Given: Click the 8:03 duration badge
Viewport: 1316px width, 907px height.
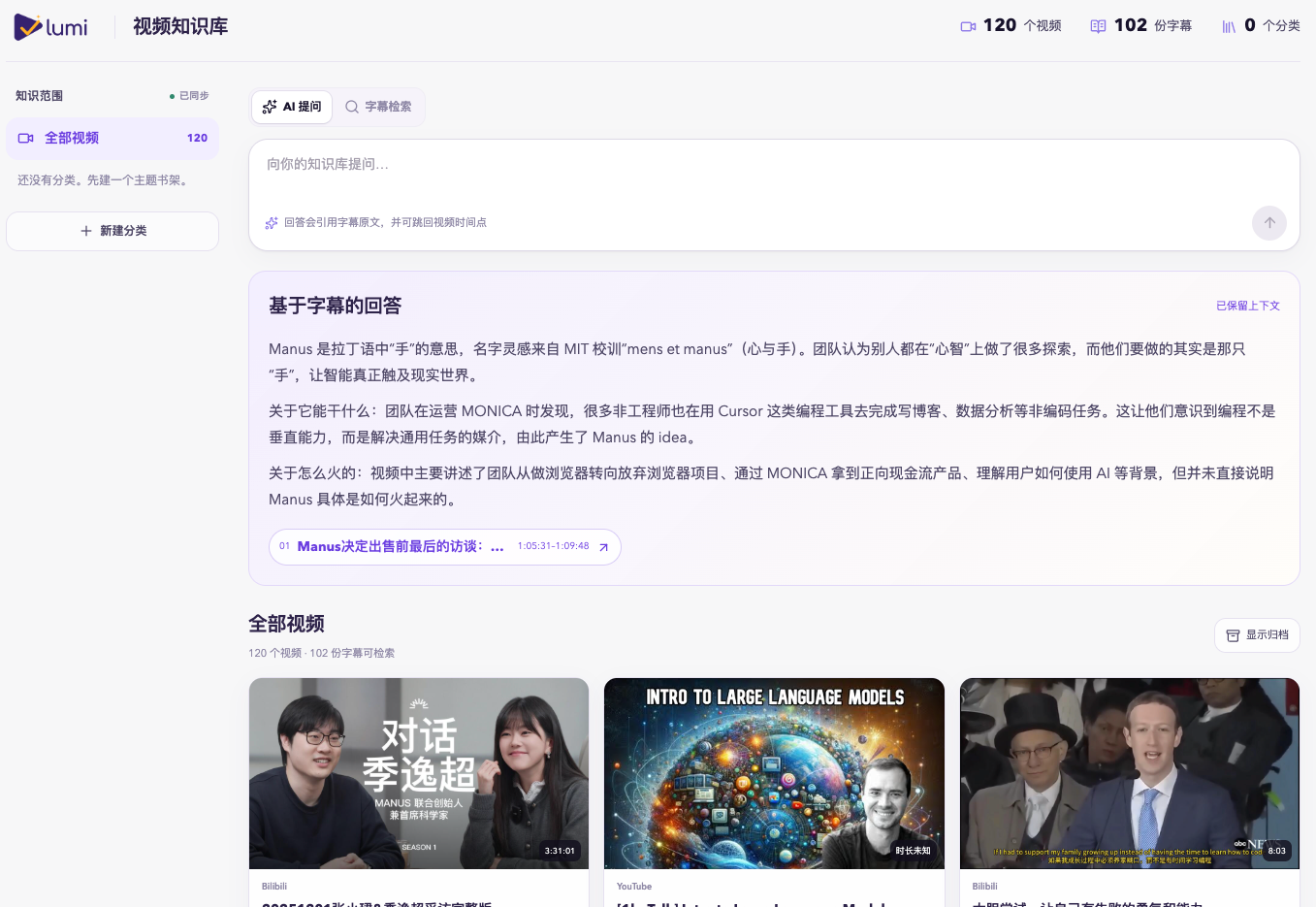Looking at the screenshot, I should pos(1277,851).
